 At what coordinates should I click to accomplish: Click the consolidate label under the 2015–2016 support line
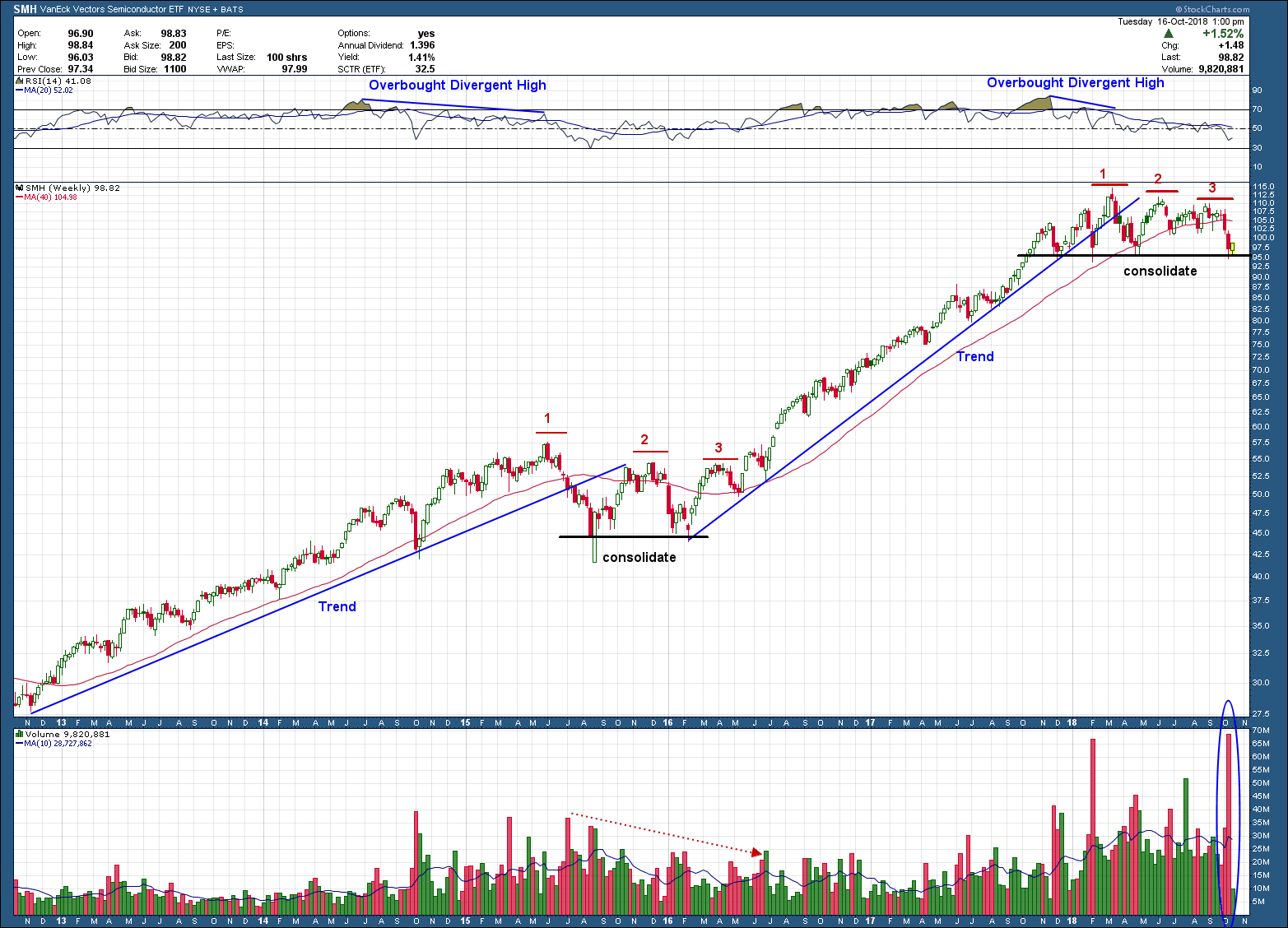[x=639, y=557]
